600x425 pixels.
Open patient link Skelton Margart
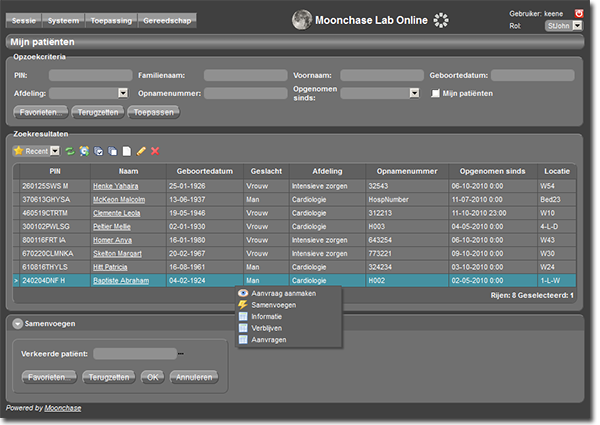[117, 254]
